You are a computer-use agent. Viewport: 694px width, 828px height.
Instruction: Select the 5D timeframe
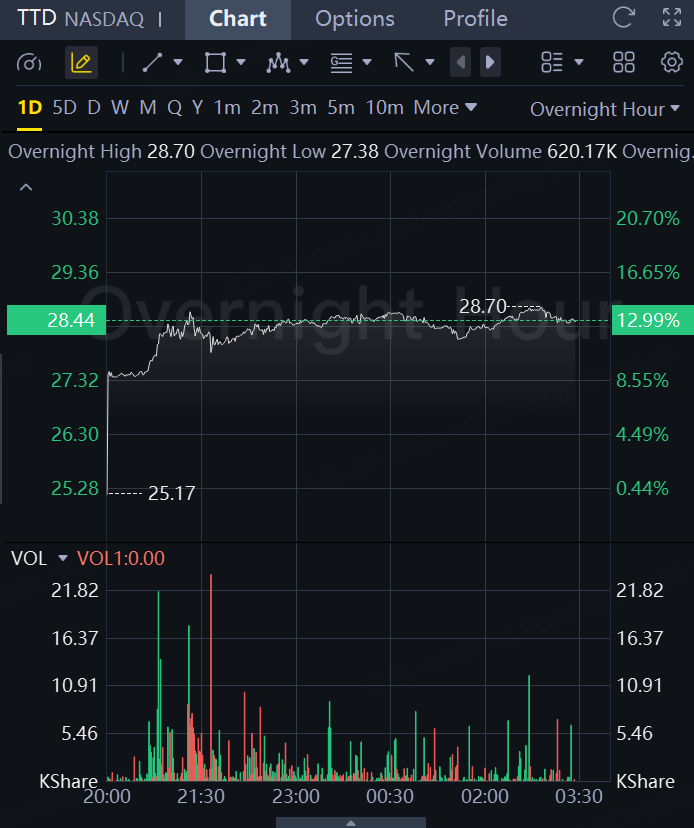pyautogui.click(x=64, y=108)
